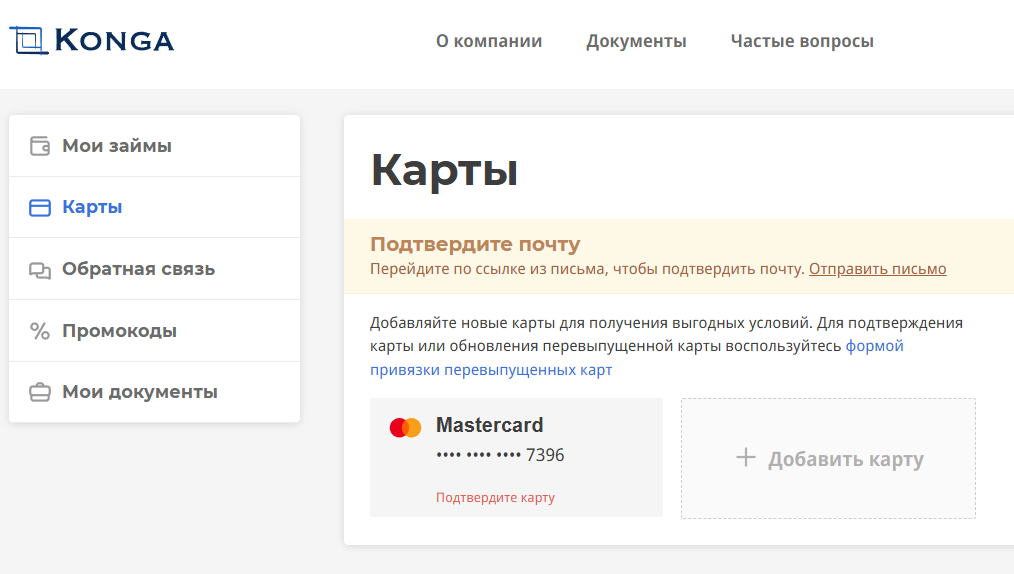Select the Mastercard ending in 7396 tile

point(516,457)
